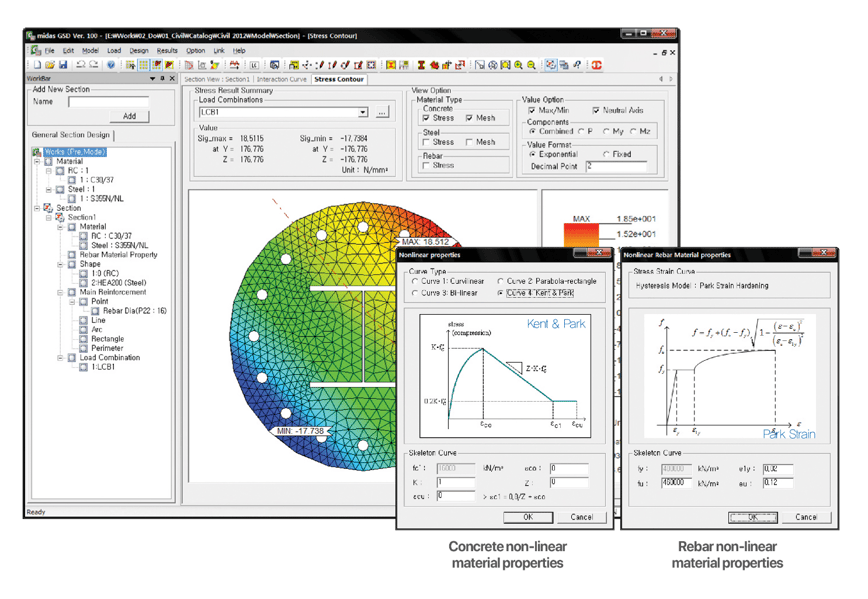868x599 pixels.
Task: Open the Load Combinations dropdown
Action: pyautogui.click(x=362, y=113)
